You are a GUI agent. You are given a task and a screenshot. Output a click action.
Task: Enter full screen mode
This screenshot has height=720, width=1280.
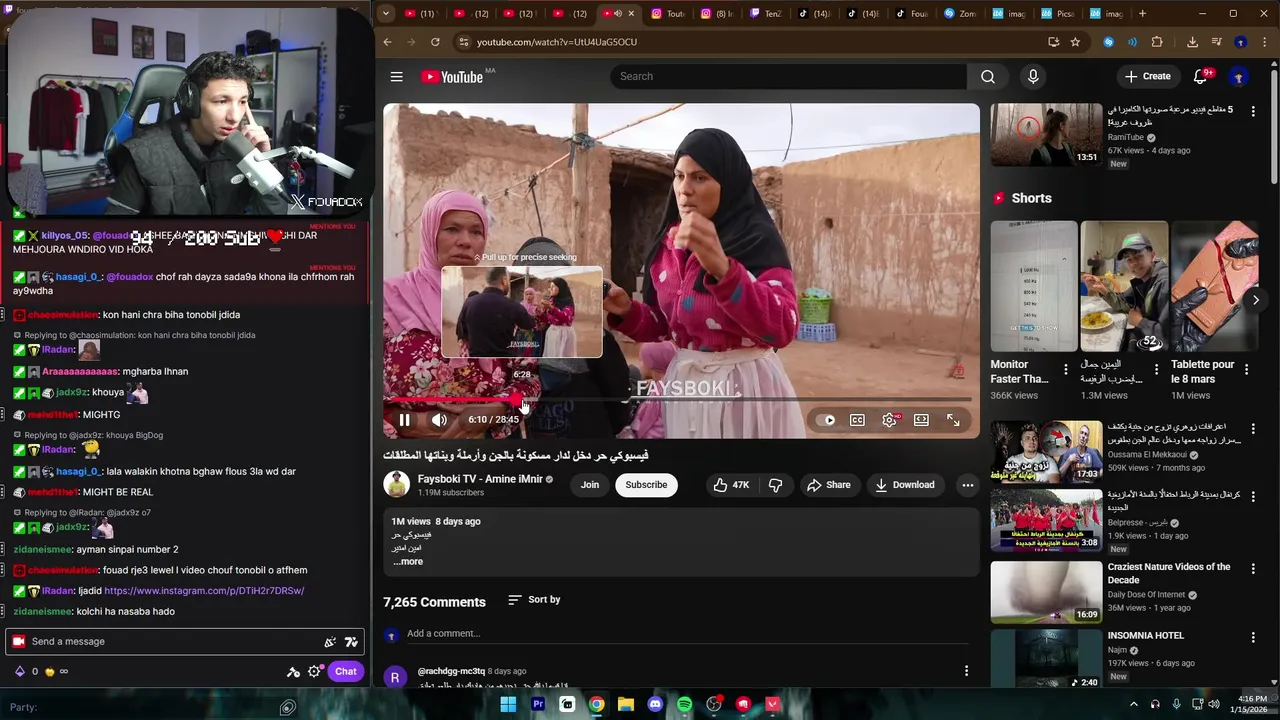[953, 420]
